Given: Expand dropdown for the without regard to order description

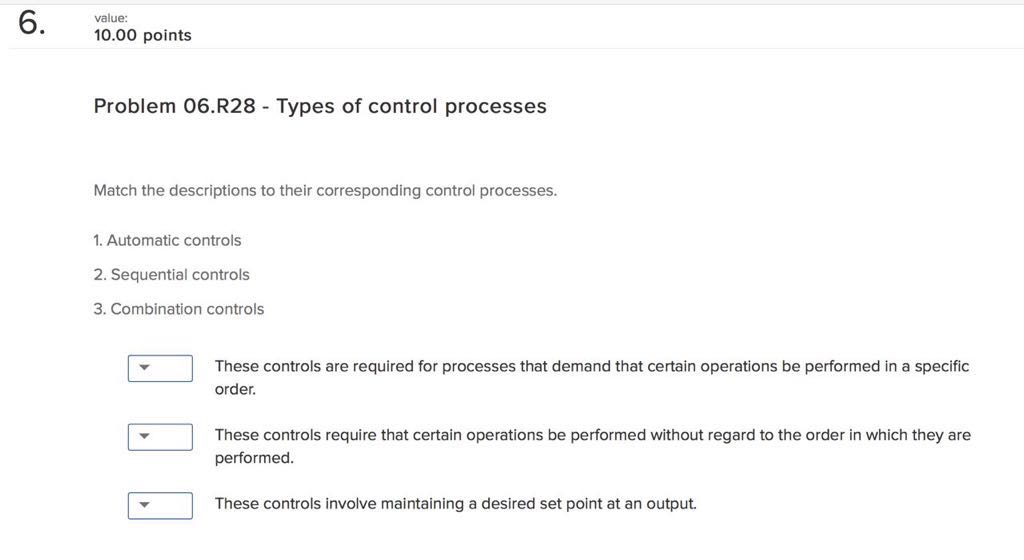Looking at the screenshot, I should pyautogui.click(x=160, y=437).
